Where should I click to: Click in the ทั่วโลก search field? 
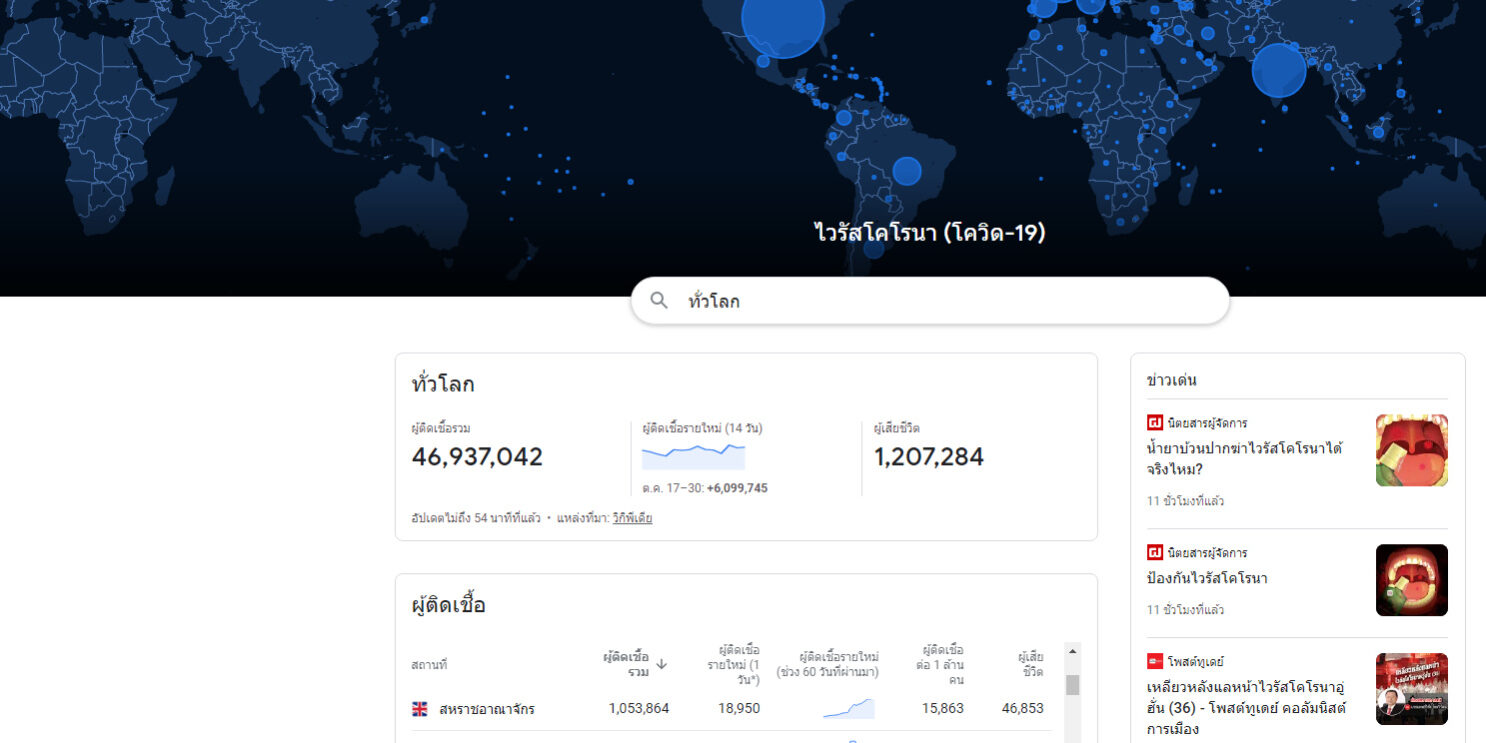[940, 301]
